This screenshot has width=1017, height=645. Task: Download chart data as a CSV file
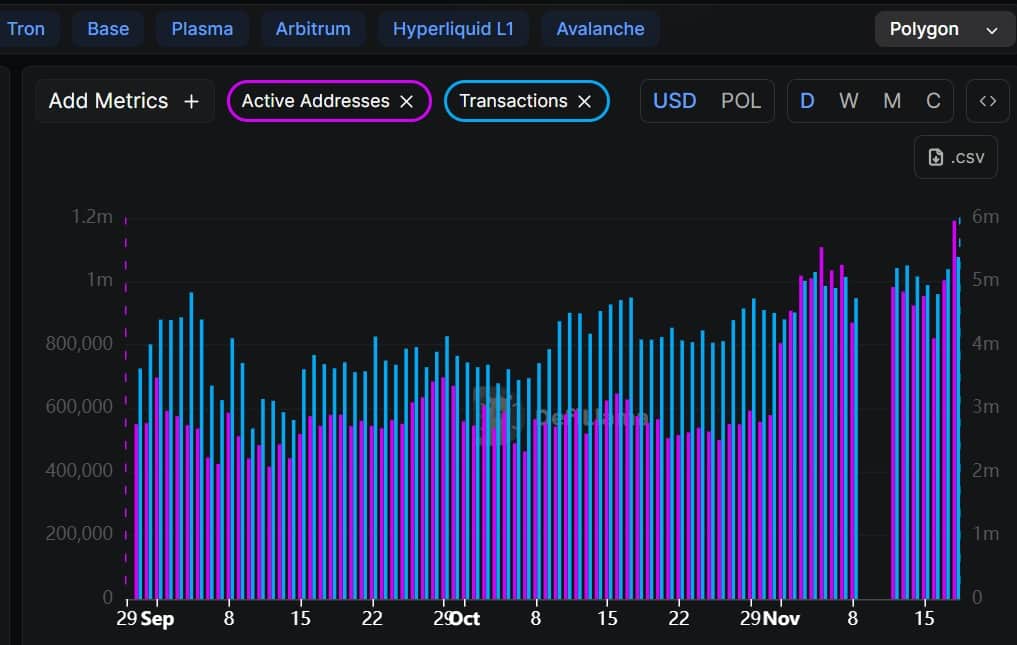955,157
